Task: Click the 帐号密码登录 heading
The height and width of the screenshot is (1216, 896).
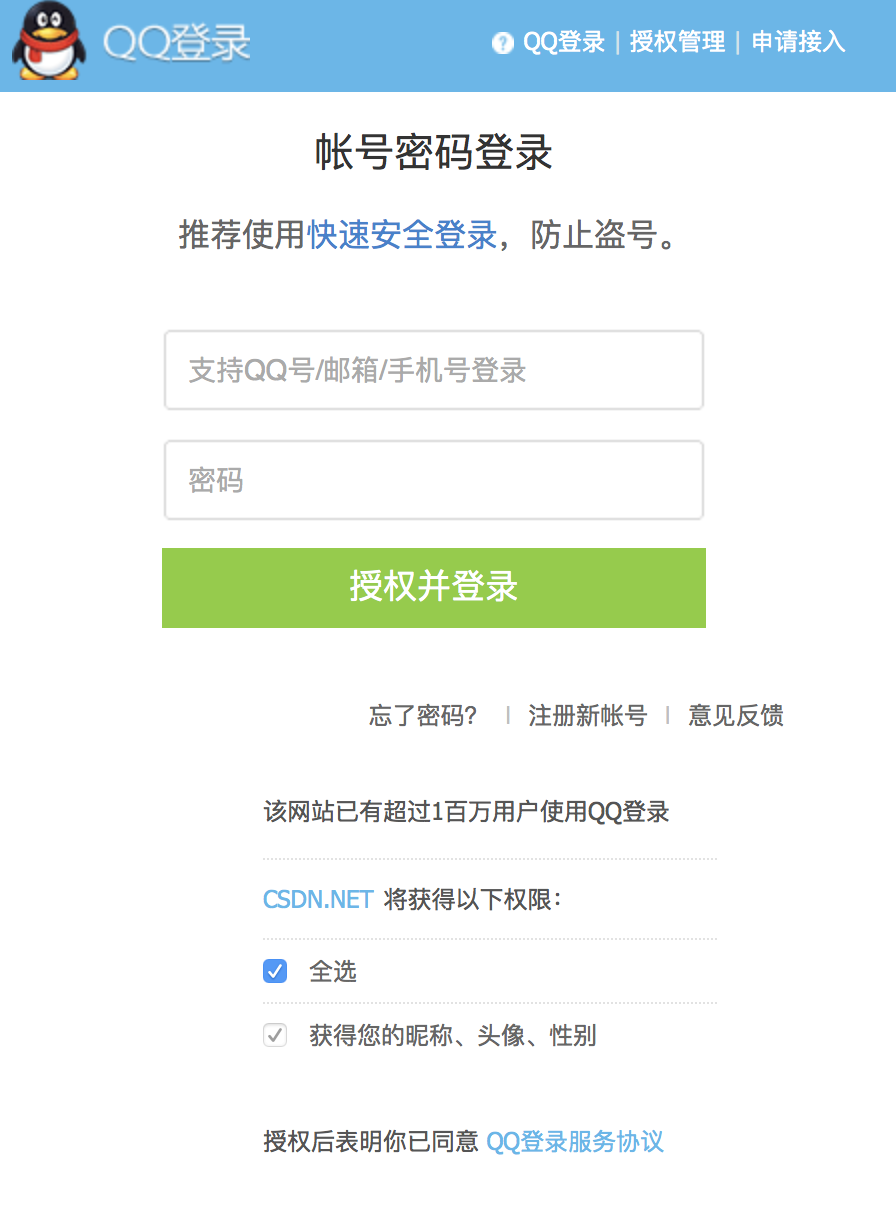Action: pos(434,153)
